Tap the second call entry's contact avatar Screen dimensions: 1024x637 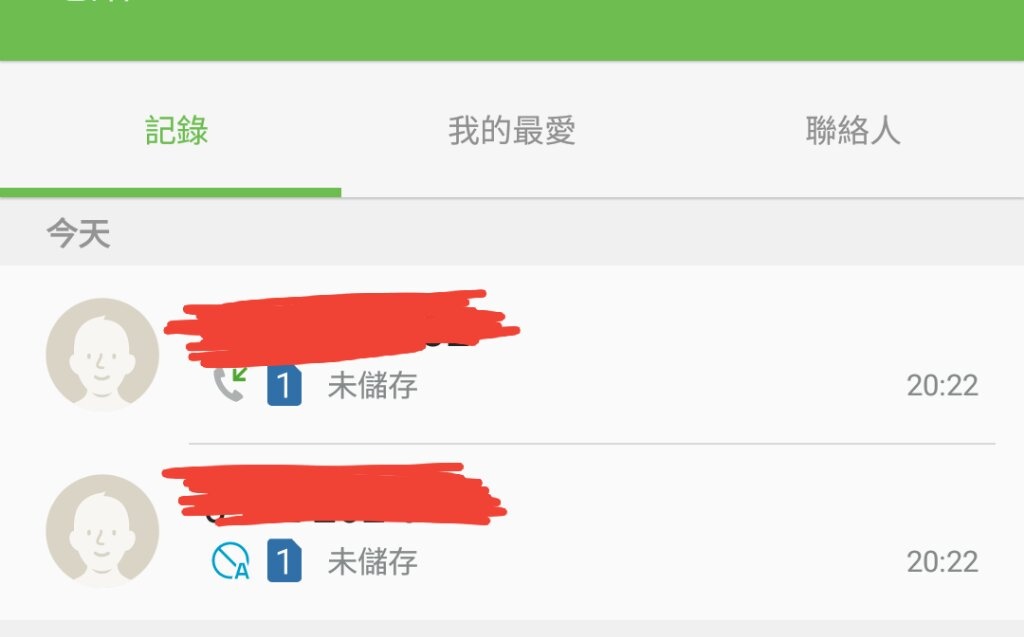103,531
